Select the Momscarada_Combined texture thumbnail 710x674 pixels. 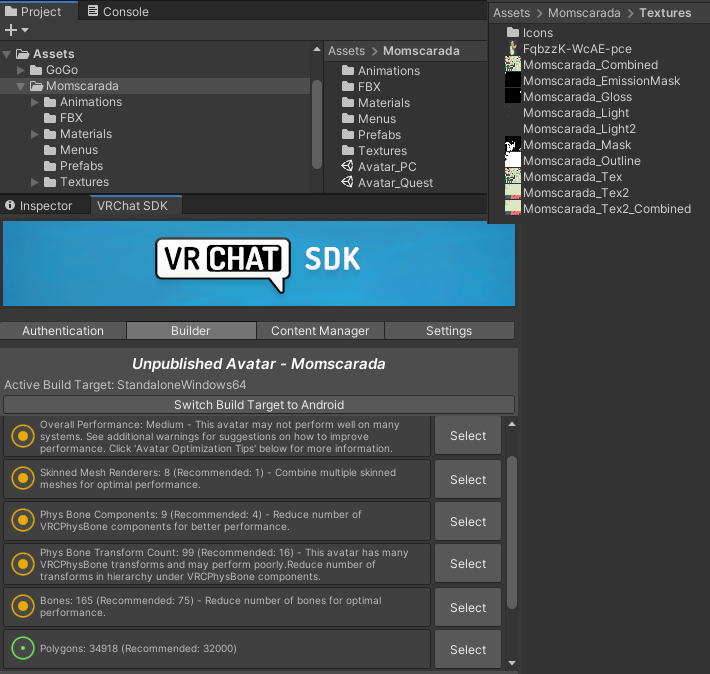[513, 64]
